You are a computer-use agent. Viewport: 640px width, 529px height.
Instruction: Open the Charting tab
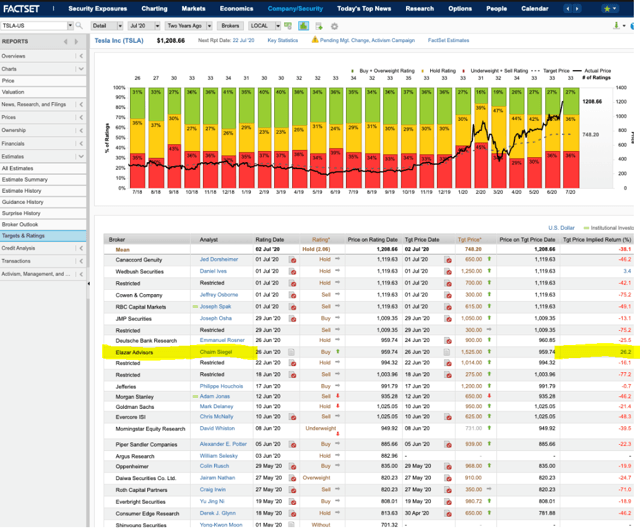coord(154,9)
